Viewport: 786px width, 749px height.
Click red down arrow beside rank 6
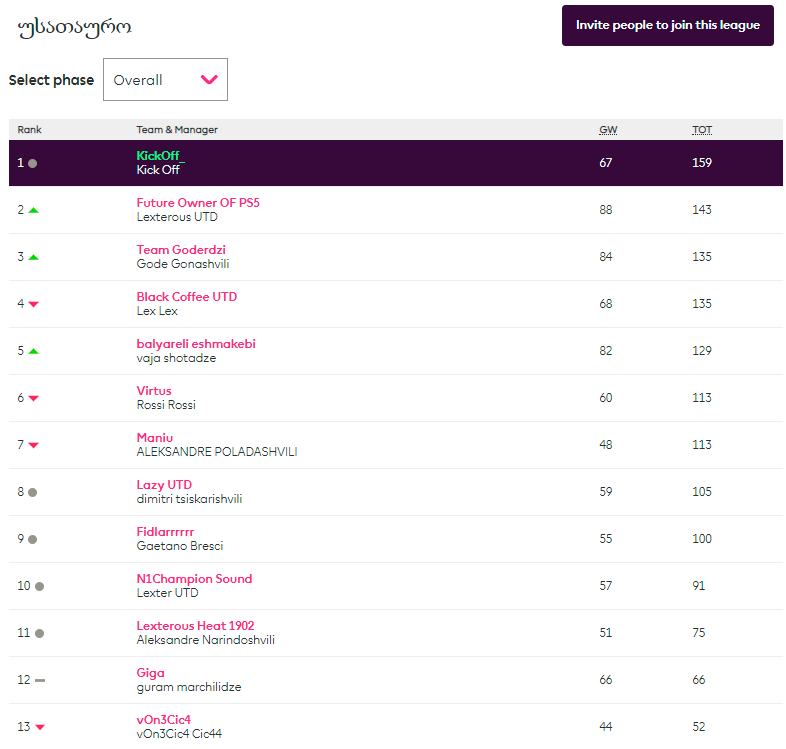click(33, 398)
